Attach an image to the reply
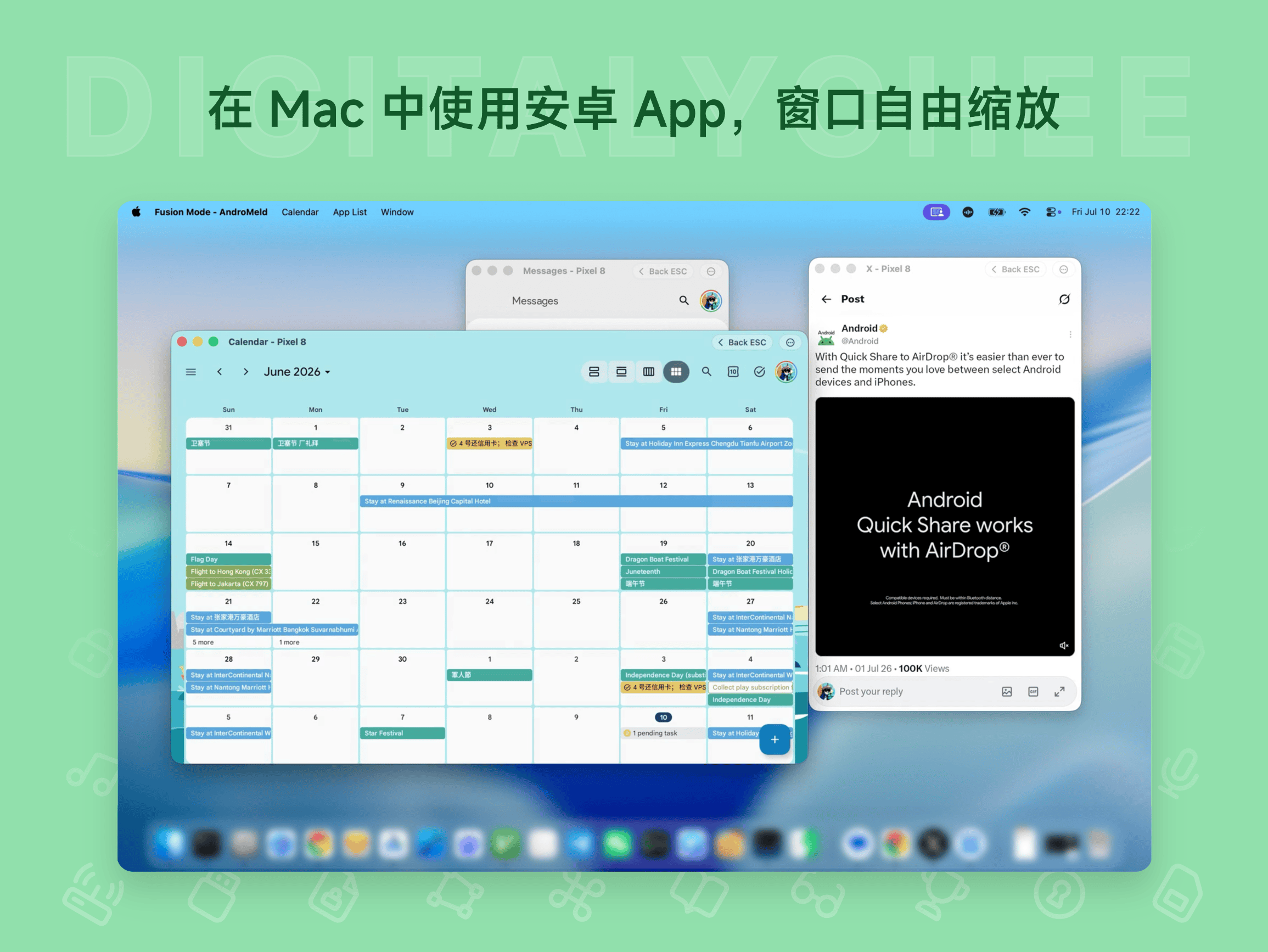This screenshot has width=1268, height=952. click(x=1007, y=692)
